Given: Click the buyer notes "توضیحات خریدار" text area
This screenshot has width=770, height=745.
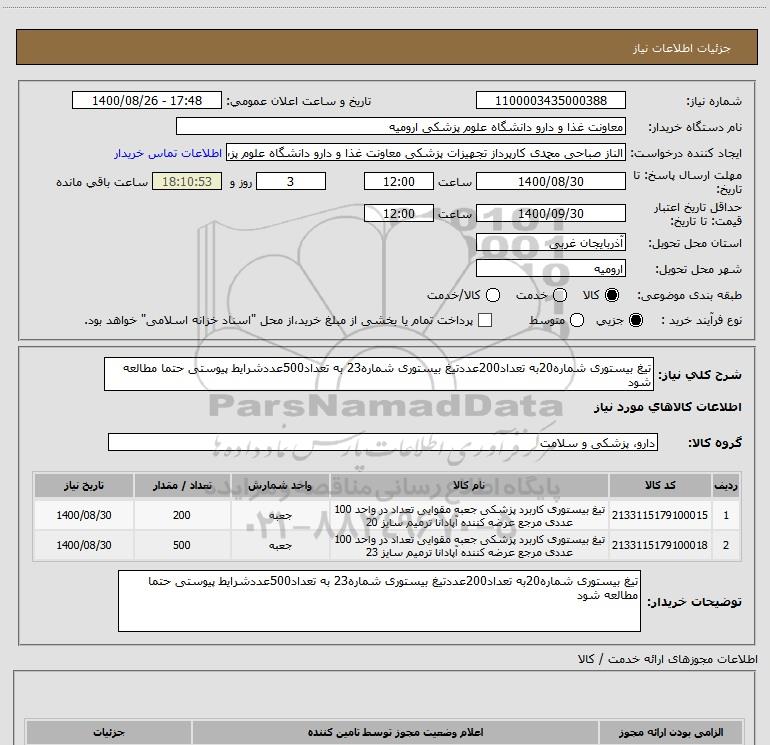Looking at the screenshot, I should (379, 601).
